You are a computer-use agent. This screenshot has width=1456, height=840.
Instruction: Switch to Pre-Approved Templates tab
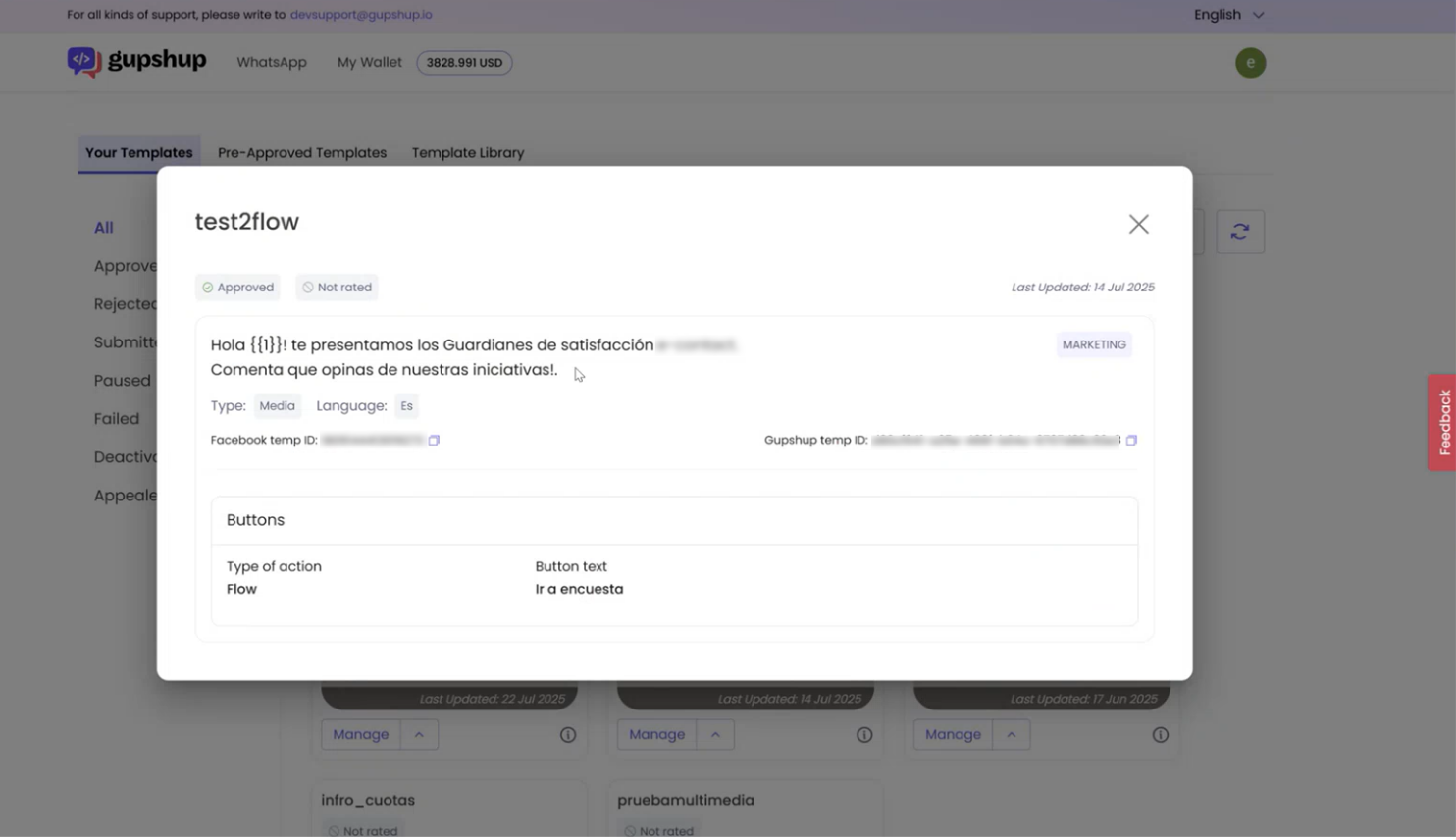coord(302,153)
